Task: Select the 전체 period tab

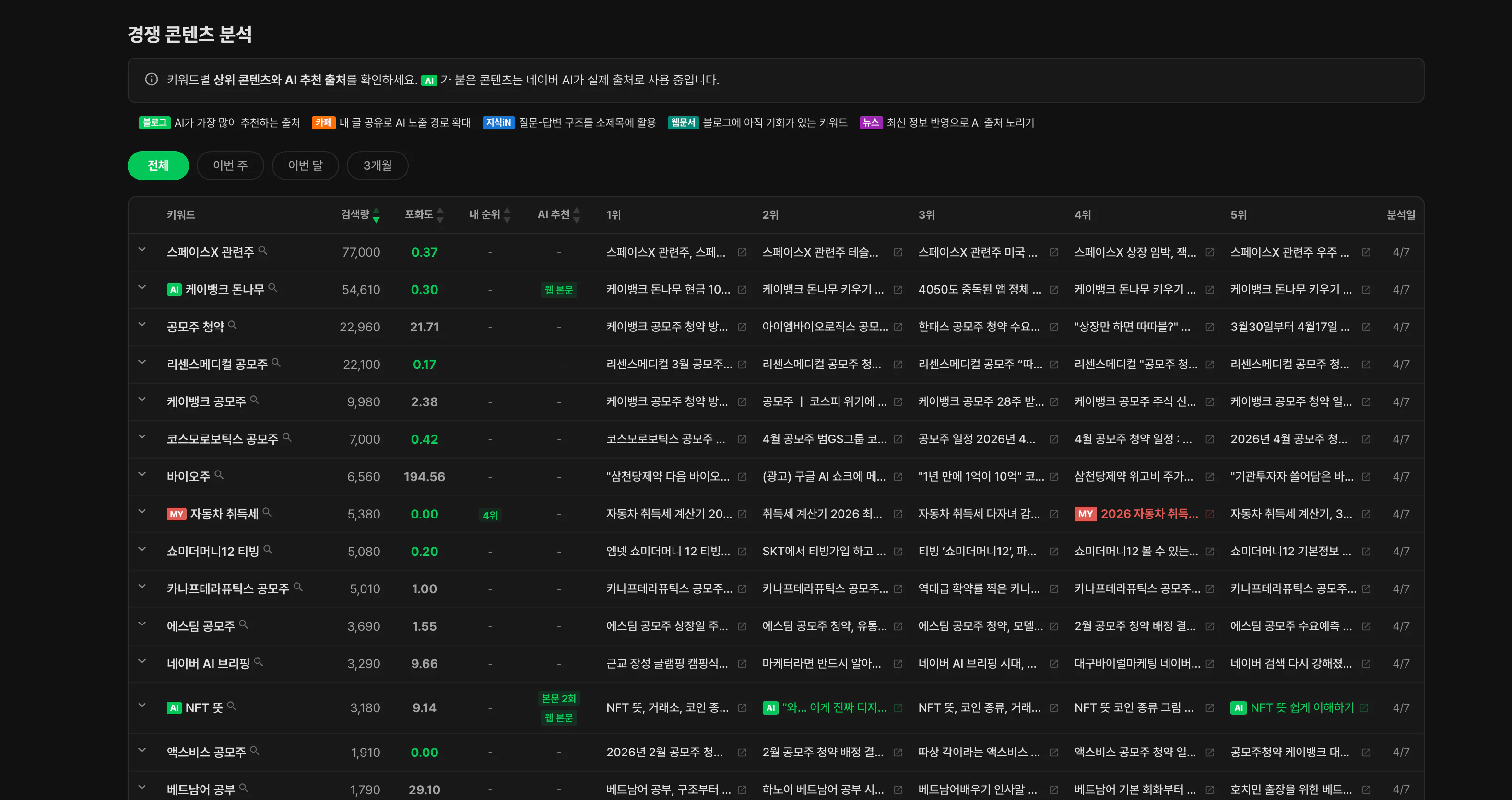Action: (158, 165)
